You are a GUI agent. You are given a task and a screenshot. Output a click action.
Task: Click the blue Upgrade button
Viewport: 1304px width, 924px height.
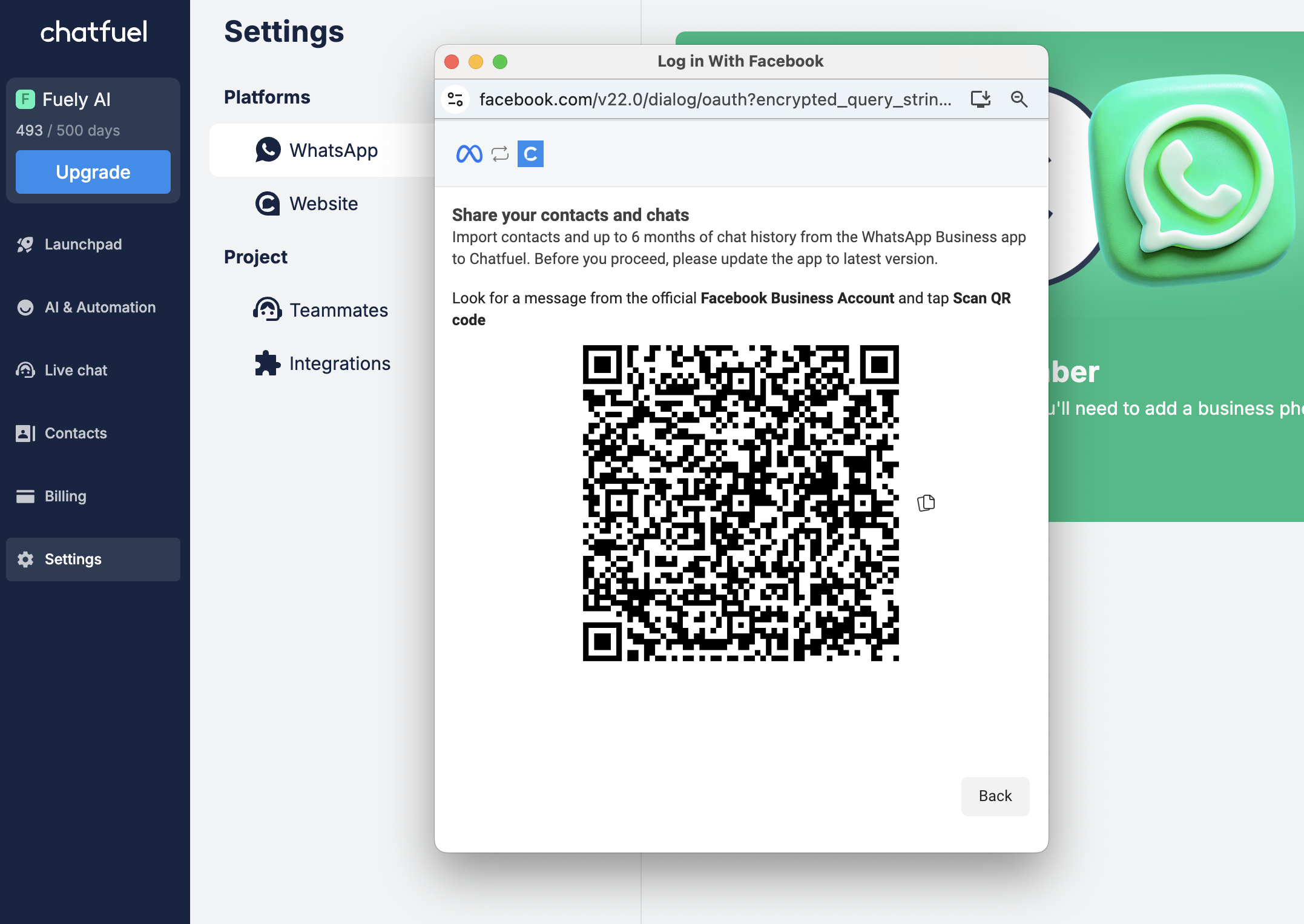point(93,172)
